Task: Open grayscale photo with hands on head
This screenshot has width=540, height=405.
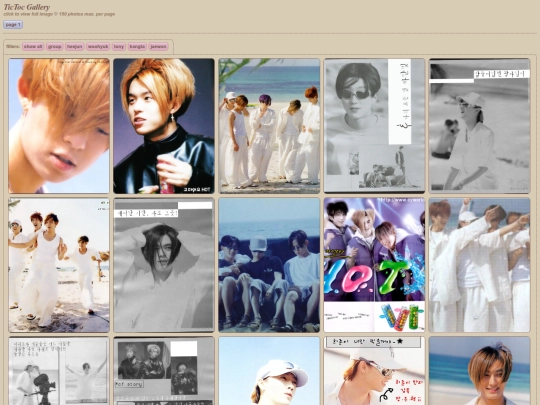Action: coord(164,265)
